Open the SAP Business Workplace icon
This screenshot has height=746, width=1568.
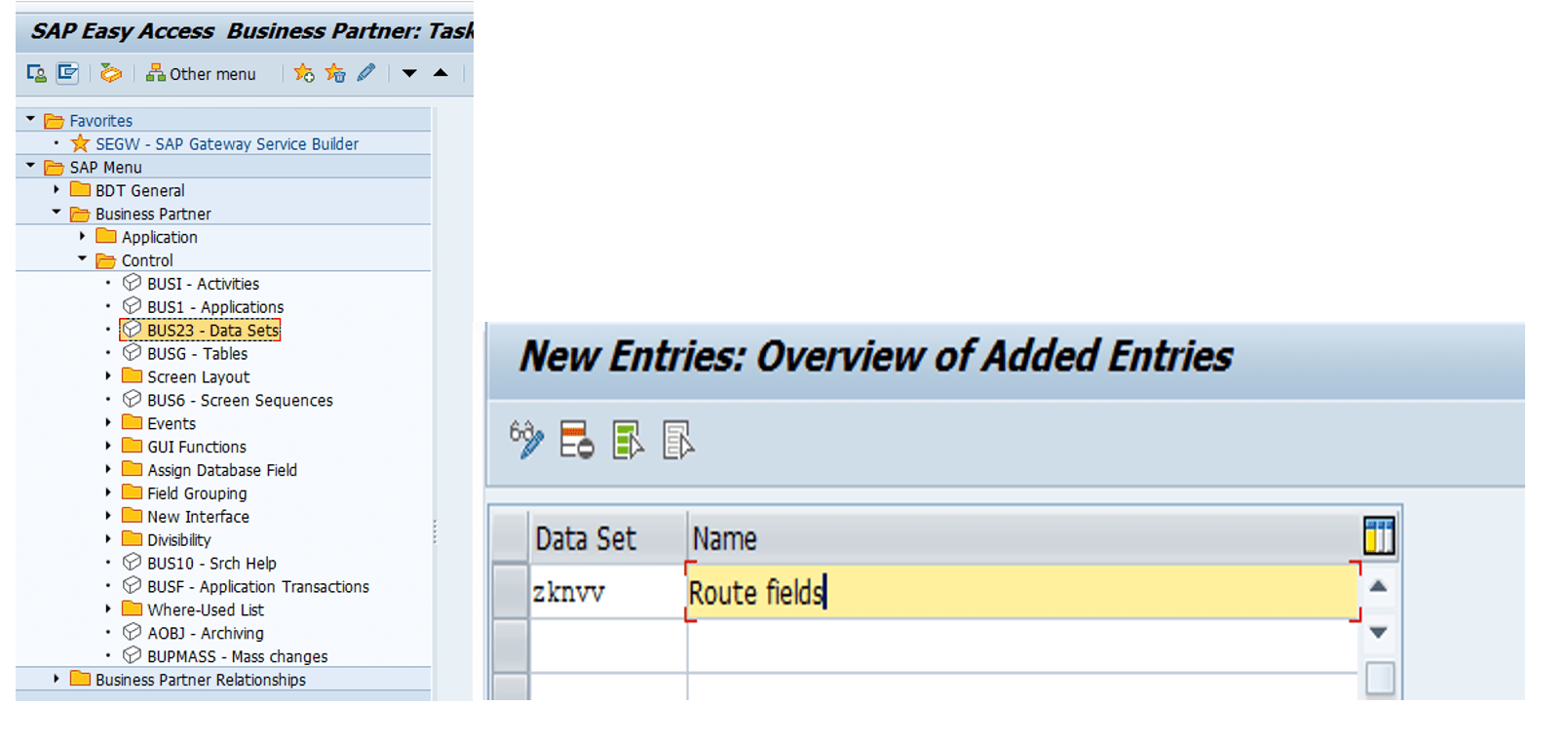[111, 73]
